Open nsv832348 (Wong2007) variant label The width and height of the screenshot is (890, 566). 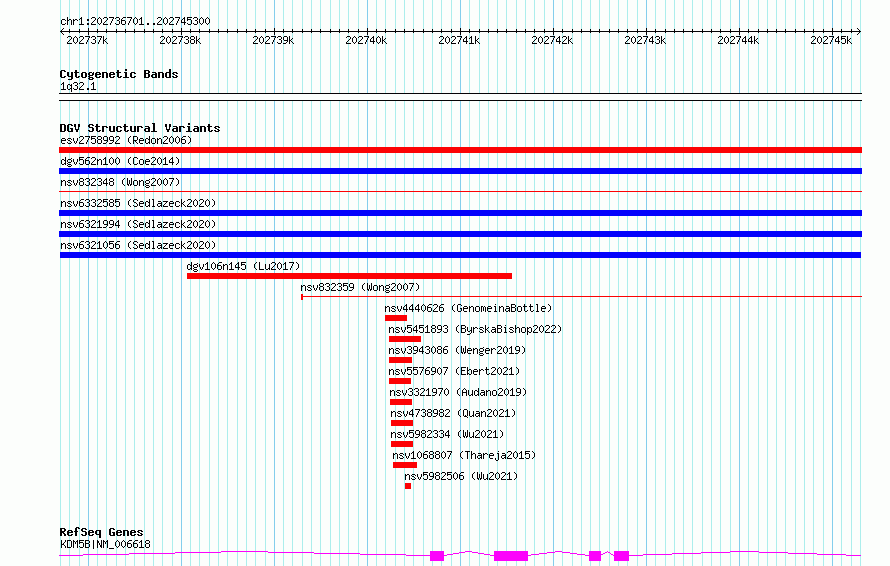click(x=120, y=182)
